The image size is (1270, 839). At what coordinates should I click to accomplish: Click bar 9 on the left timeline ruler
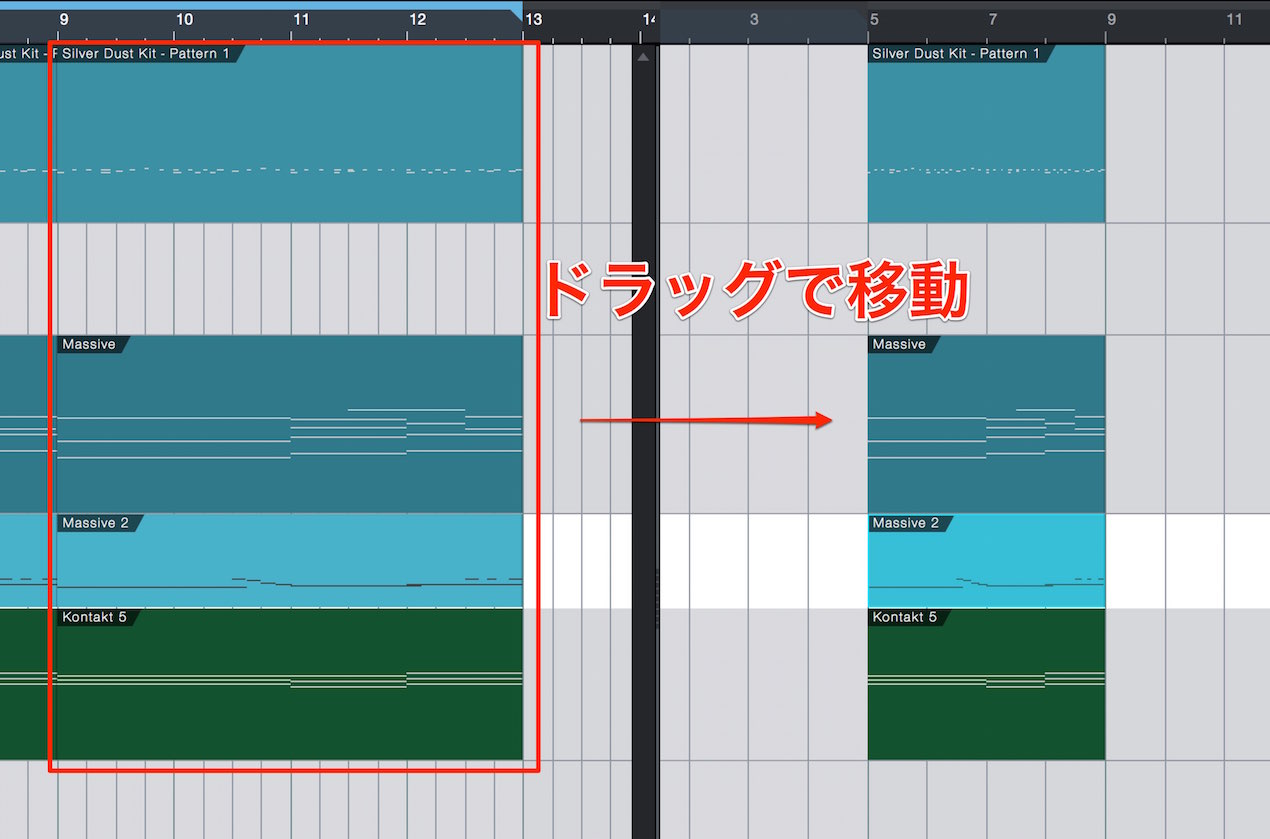coord(65,20)
